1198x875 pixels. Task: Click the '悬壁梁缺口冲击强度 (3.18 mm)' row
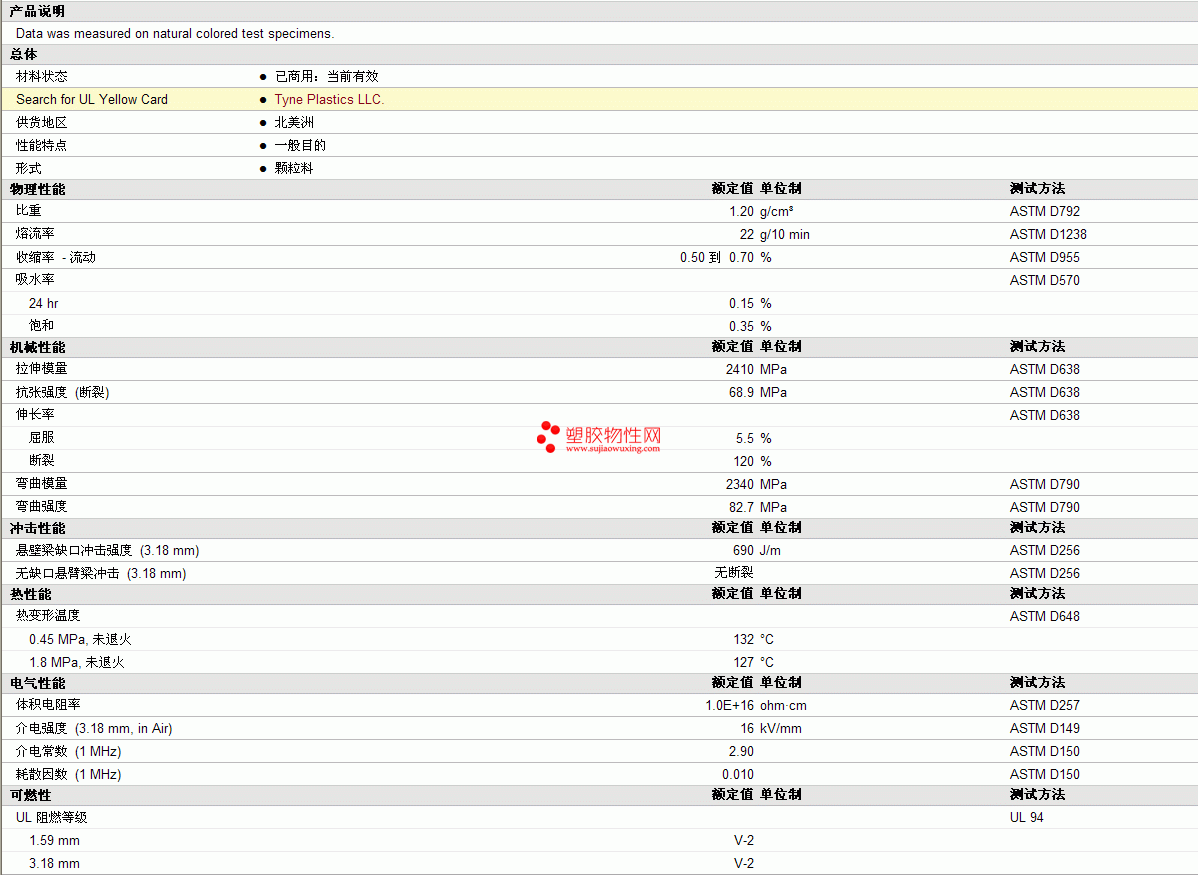click(x=108, y=550)
